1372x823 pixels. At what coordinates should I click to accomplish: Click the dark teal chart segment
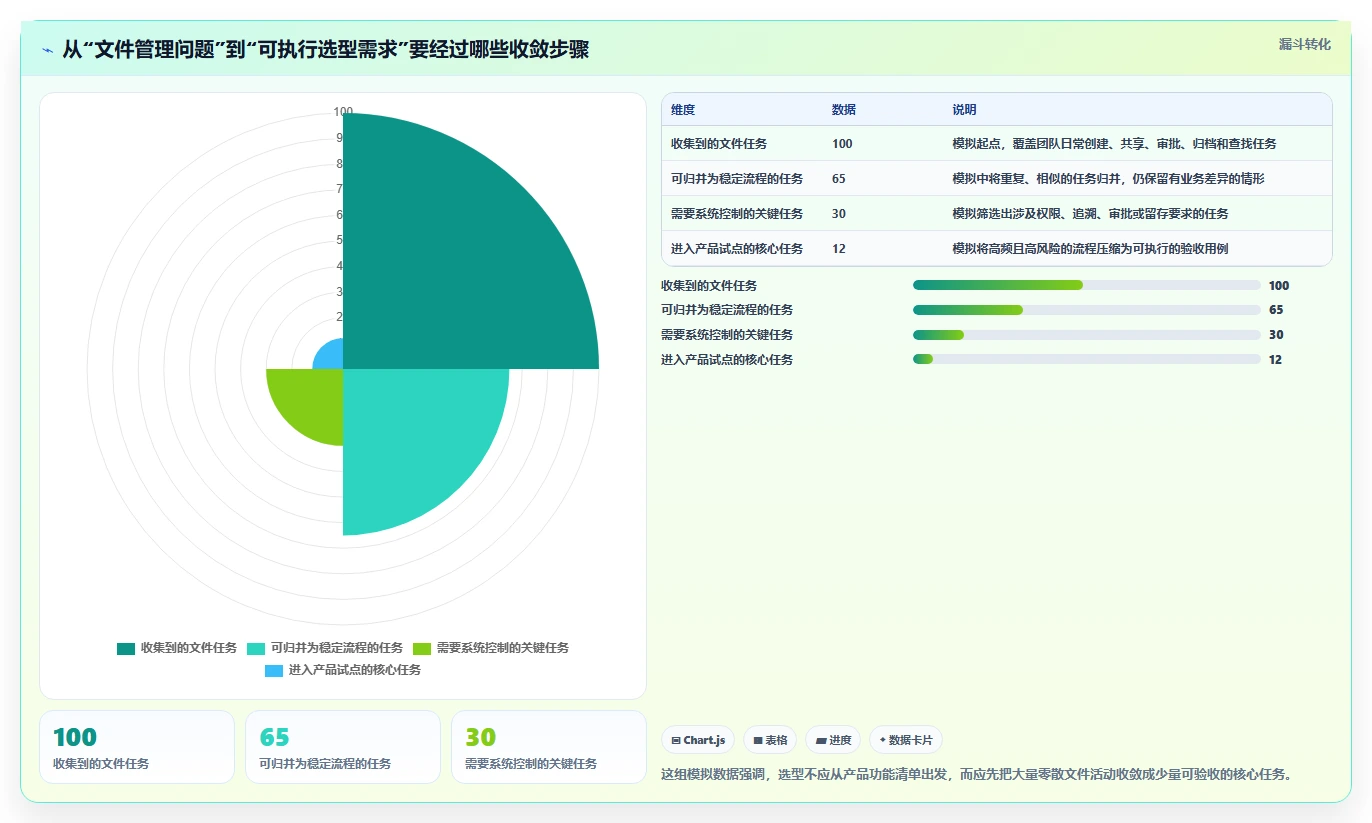450,260
